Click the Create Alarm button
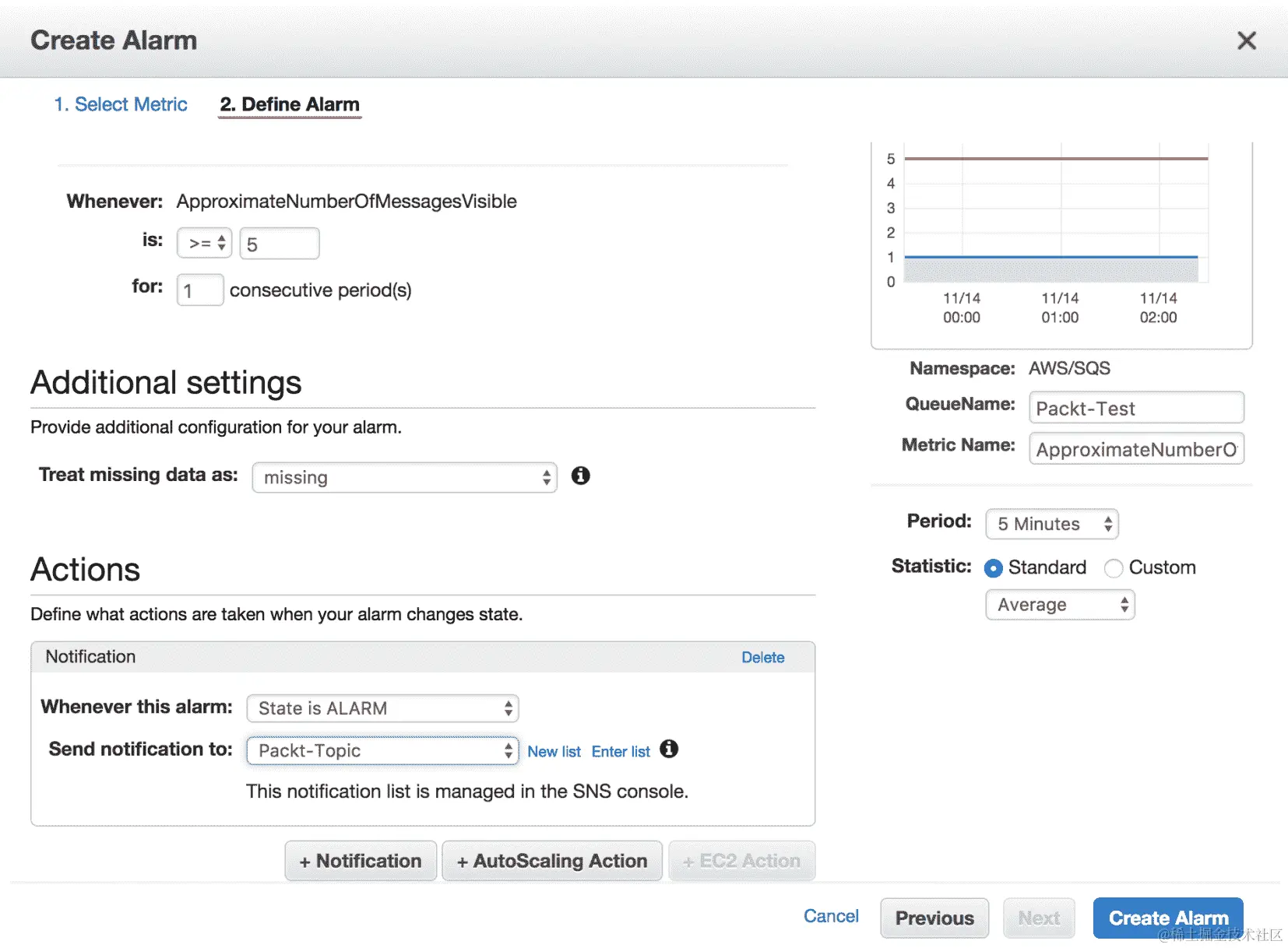1288x948 pixels. pyautogui.click(x=1168, y=918)
